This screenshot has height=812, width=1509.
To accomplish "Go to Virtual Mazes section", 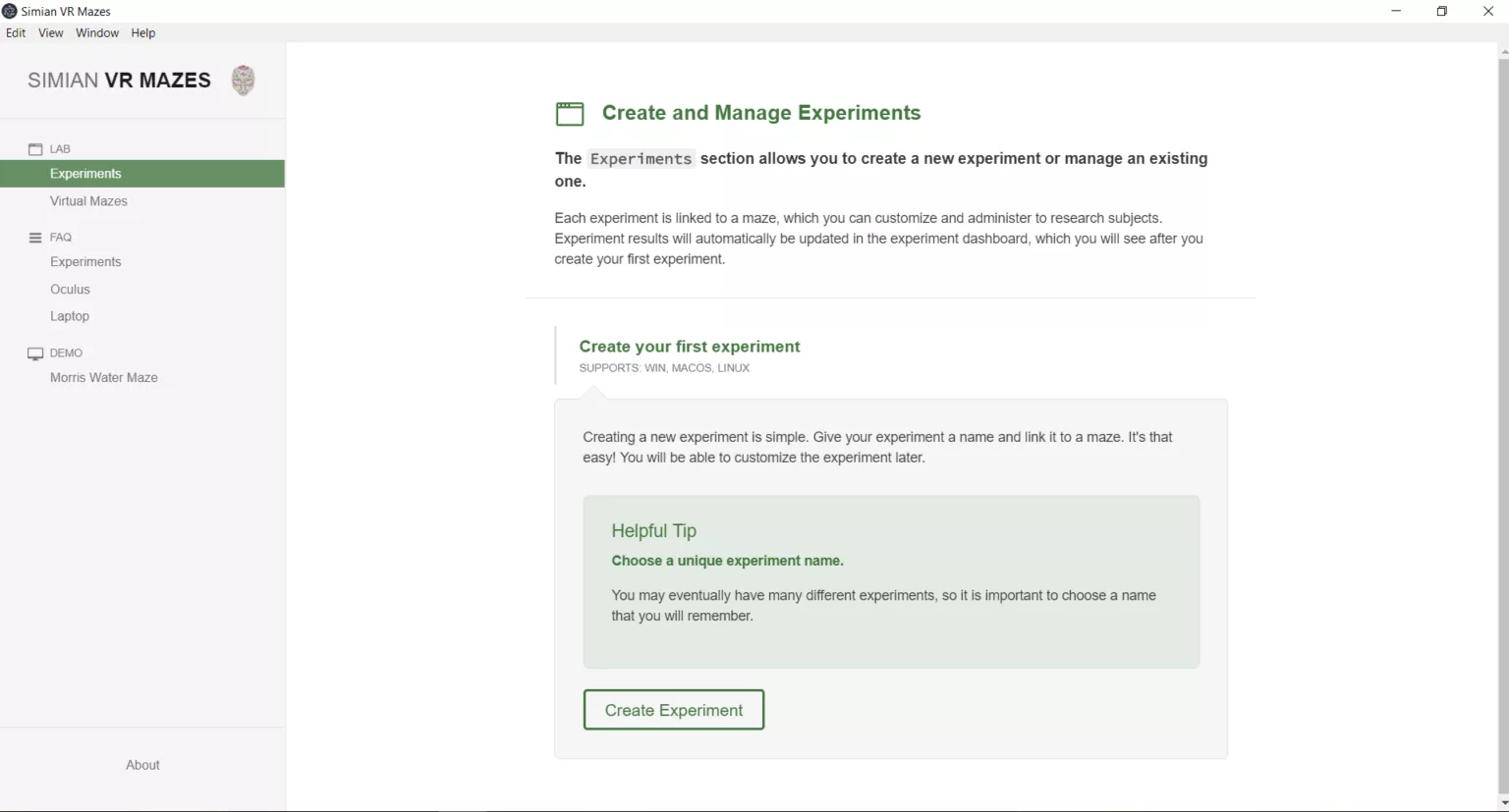I will pos(88,201).
